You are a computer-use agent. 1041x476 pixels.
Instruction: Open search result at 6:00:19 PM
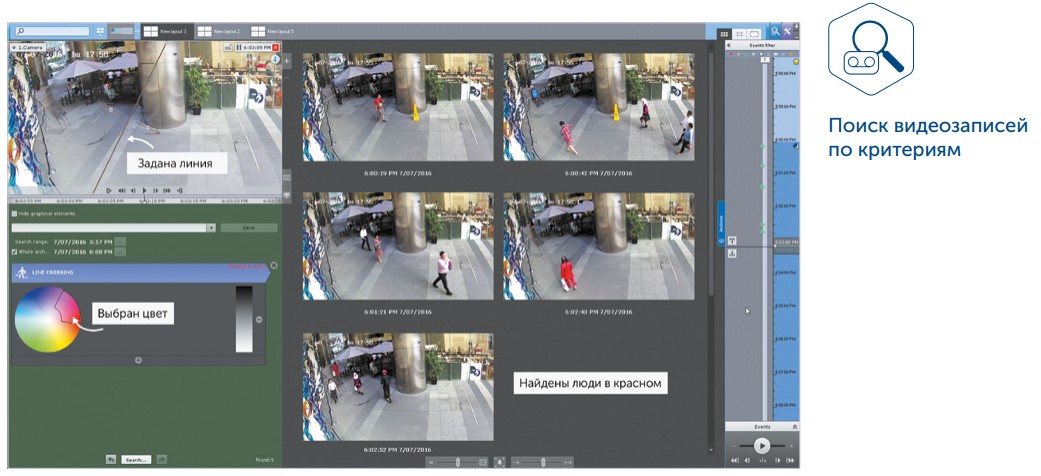click(398, 107)
